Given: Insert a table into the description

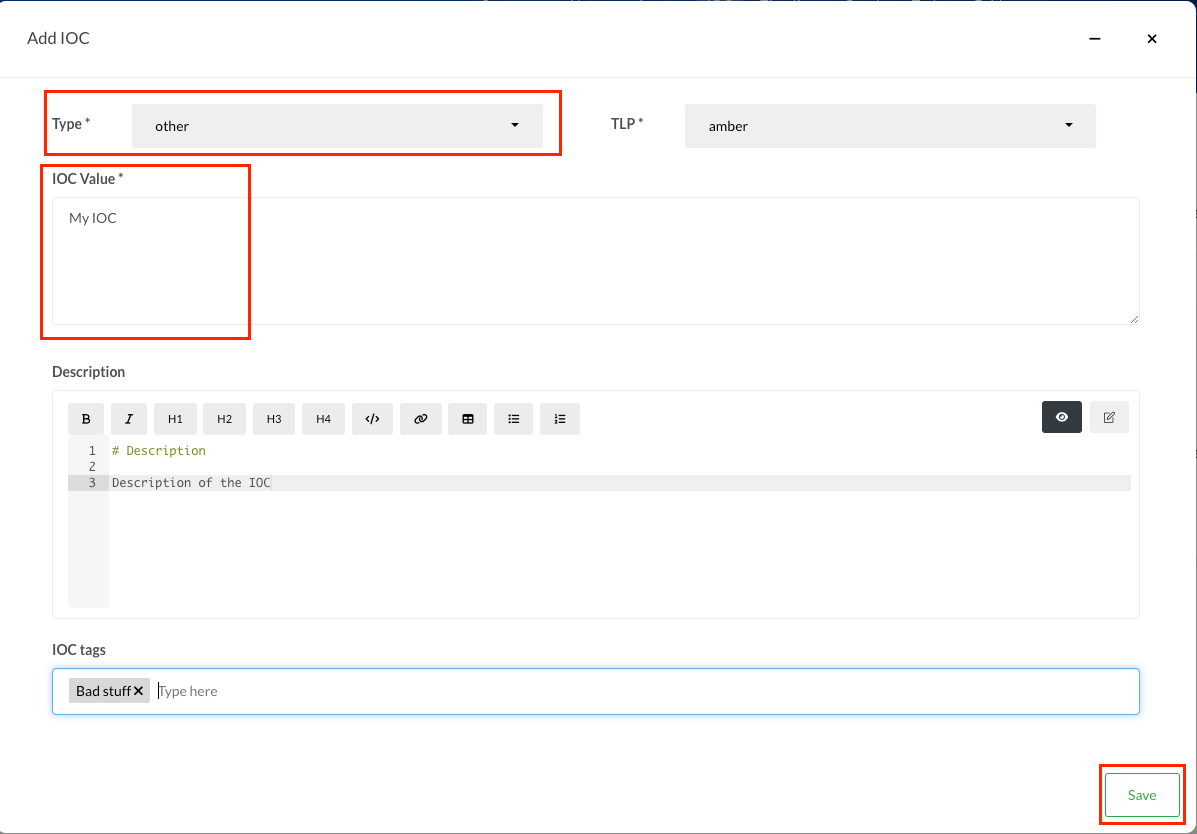Looking at the screenshot, I should pos(467,418).
